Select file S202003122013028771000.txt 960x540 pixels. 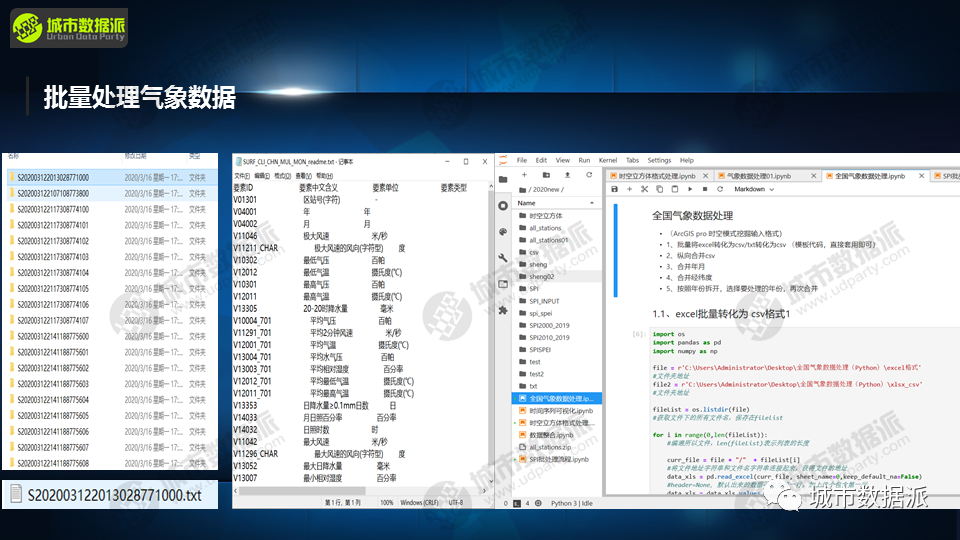[x=110, y=495]
